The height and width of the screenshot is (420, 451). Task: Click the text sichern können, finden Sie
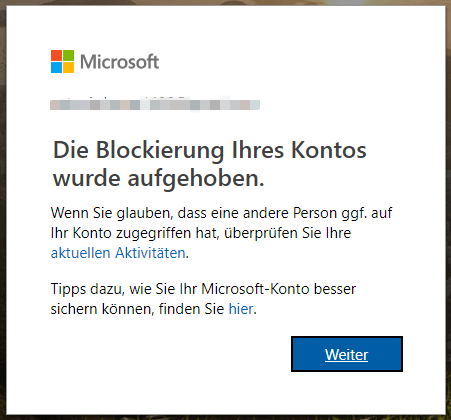pos(137,309)
